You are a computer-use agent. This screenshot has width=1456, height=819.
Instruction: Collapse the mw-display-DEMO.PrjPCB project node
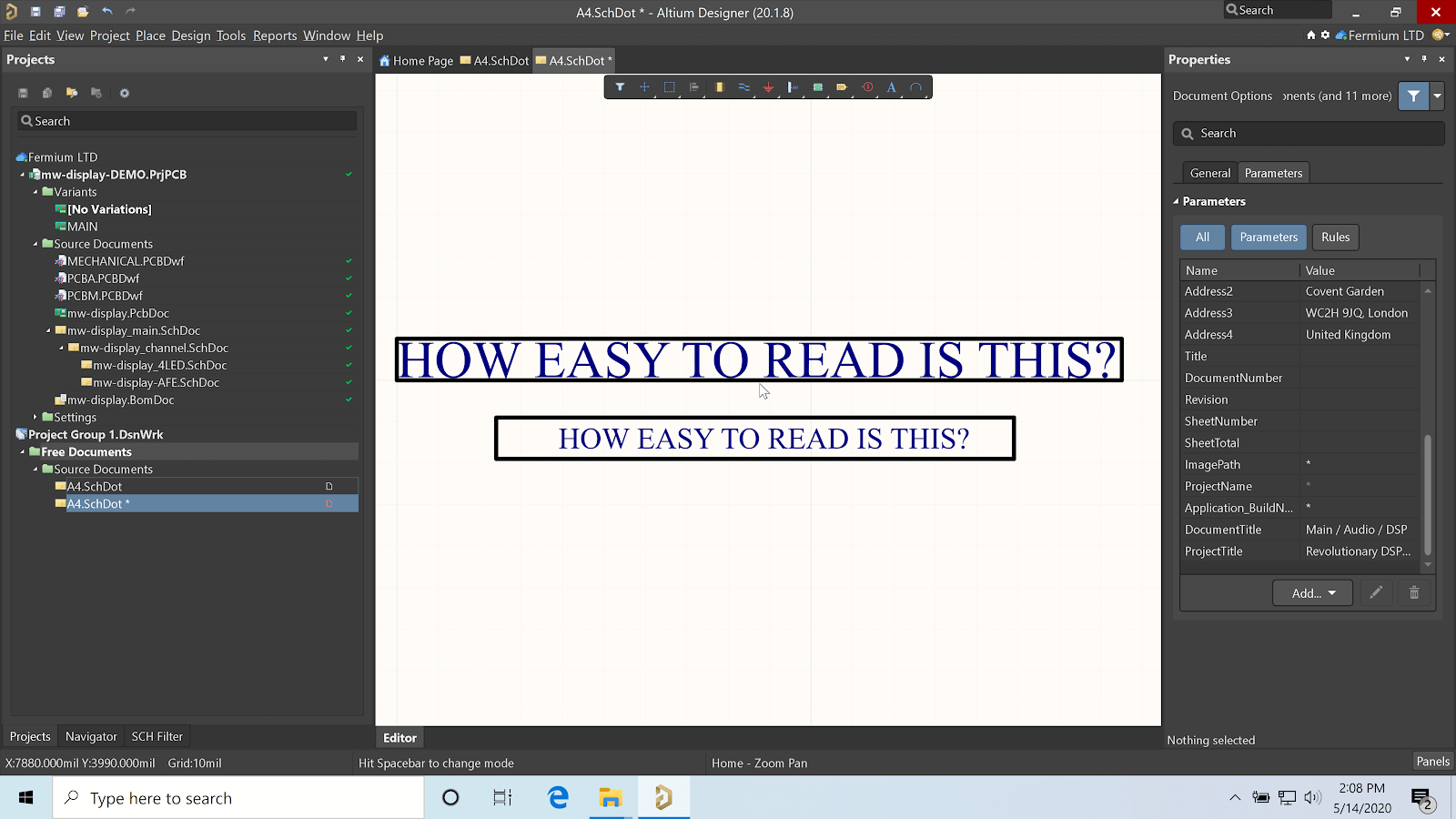[23, 175]
